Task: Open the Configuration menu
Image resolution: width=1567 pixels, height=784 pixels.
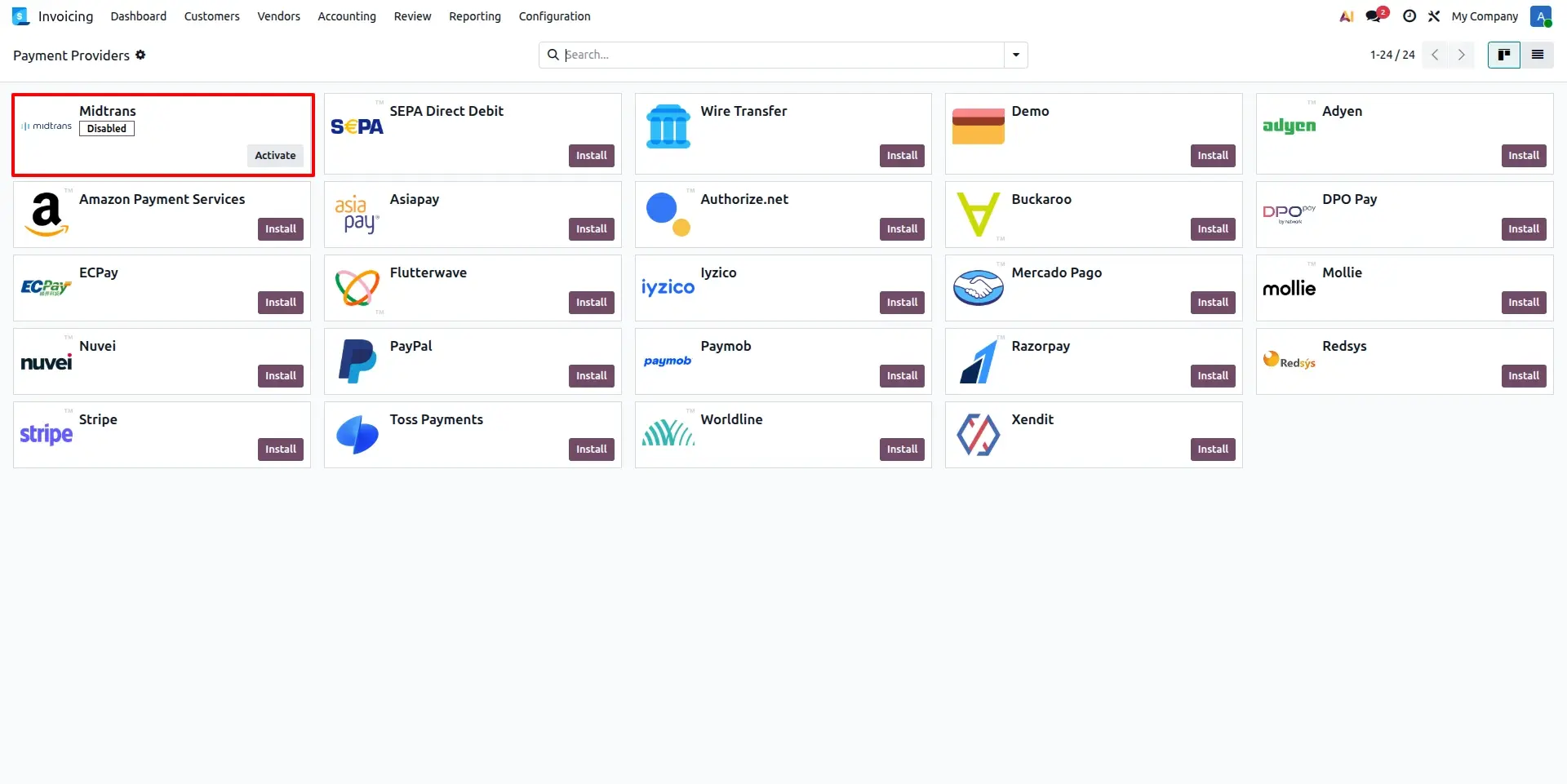Action: pos(554,16)
